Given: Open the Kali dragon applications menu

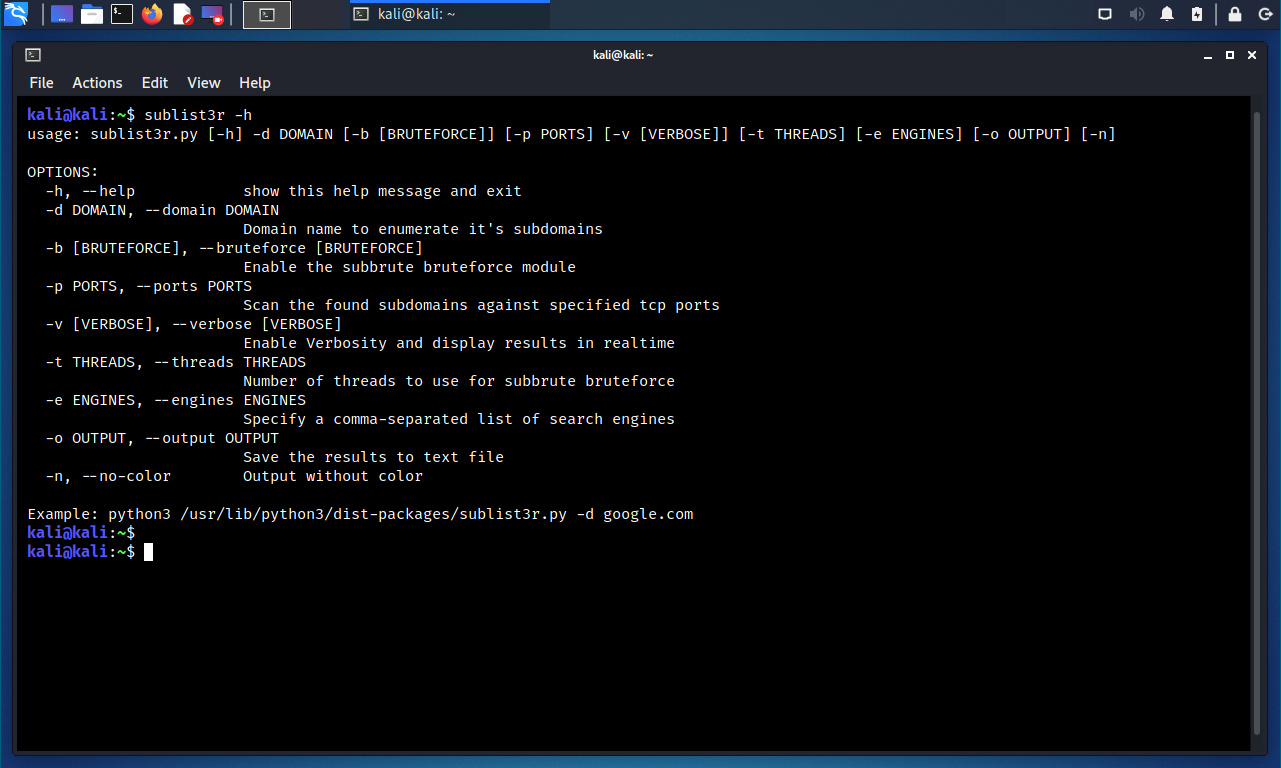Looking at the screenshot, I should [16, 14].
